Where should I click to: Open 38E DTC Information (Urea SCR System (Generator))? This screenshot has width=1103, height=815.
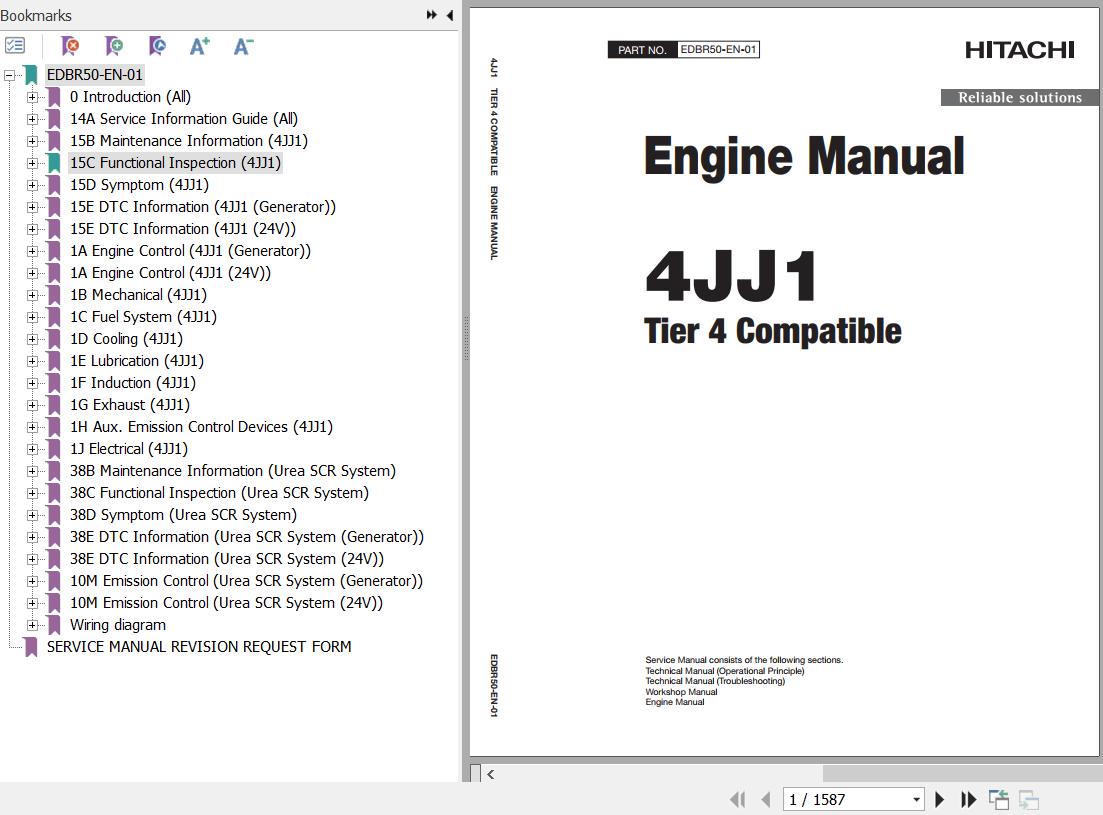(247, 537)
